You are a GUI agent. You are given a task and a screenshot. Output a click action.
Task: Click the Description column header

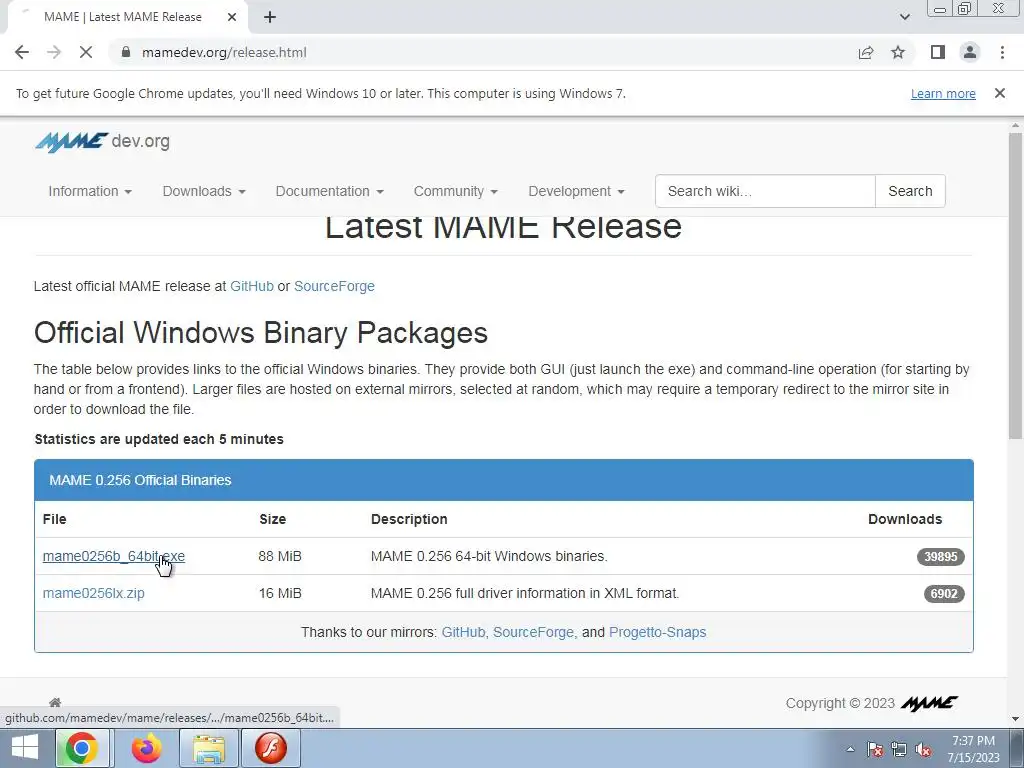(x=409, y=519)
